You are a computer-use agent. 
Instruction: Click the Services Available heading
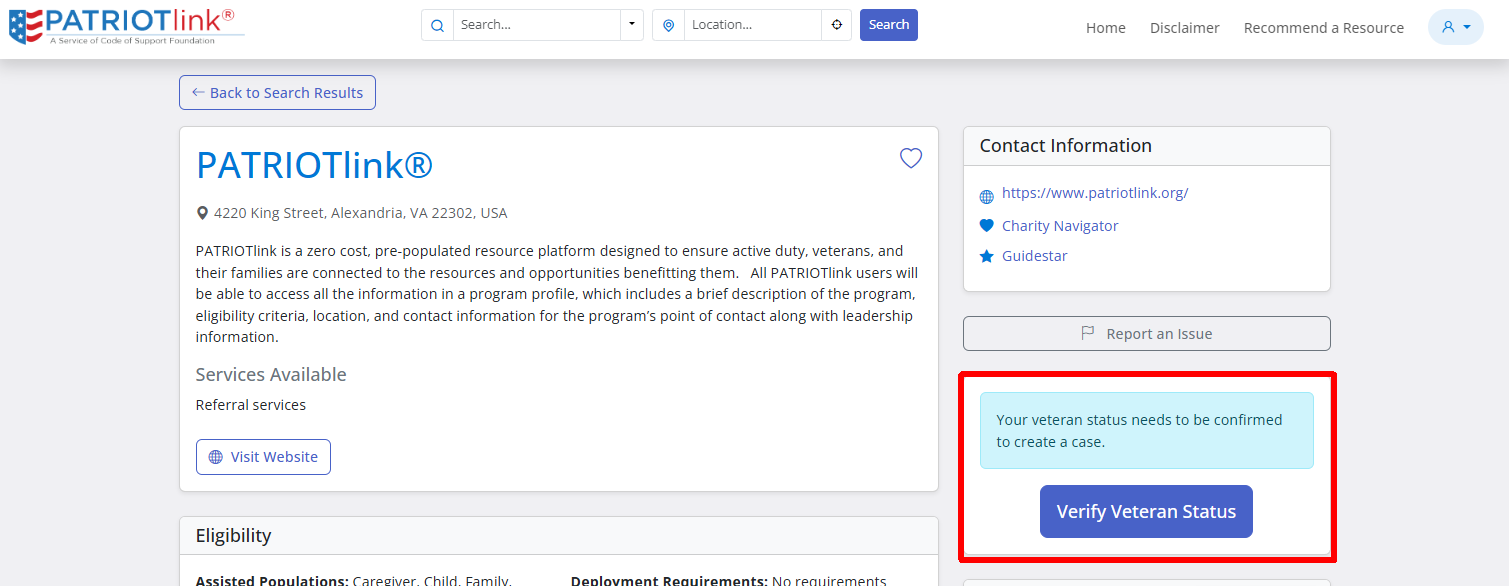pos(271,375)
